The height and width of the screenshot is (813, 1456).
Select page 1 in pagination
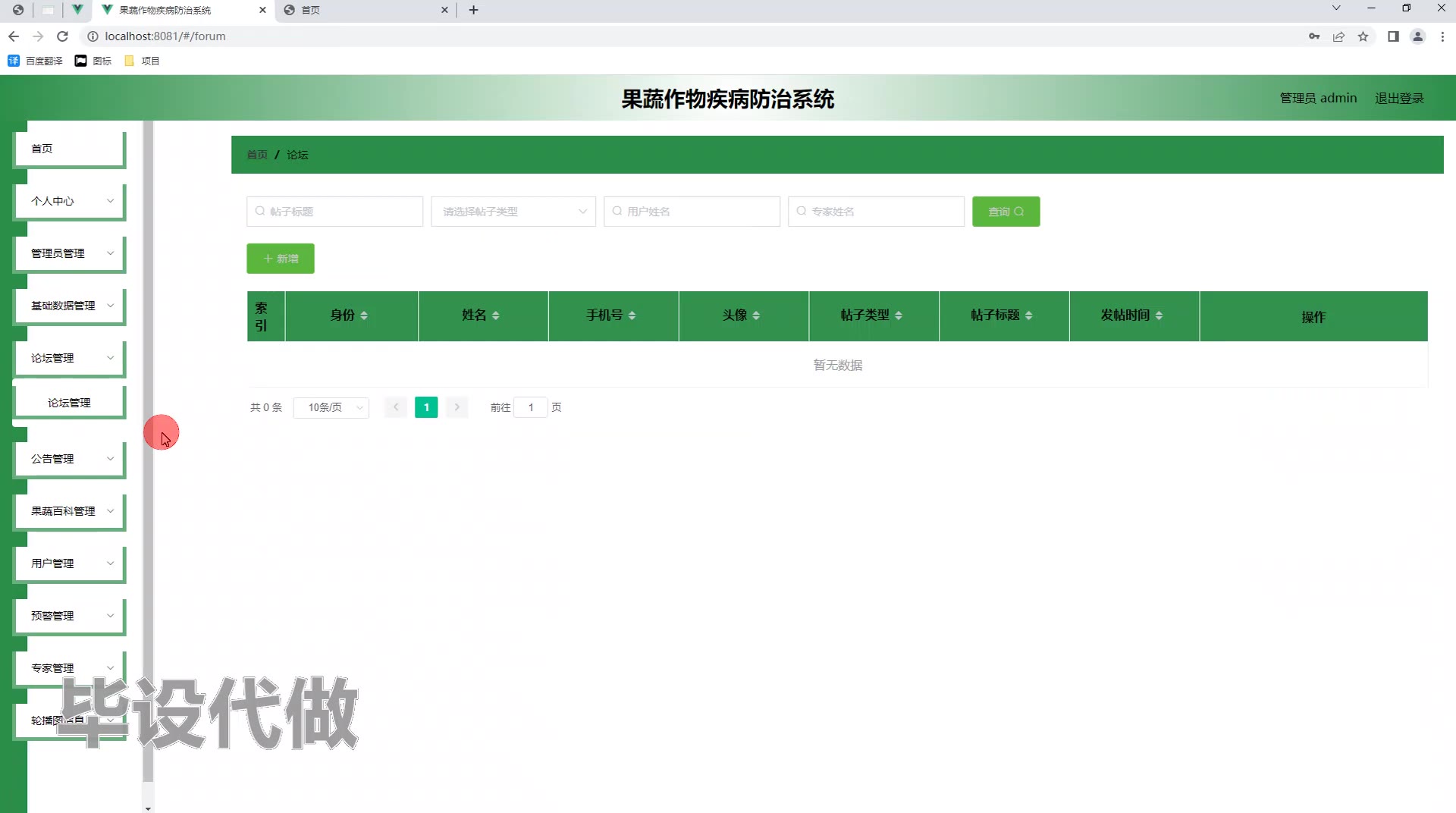pos(426,407)
